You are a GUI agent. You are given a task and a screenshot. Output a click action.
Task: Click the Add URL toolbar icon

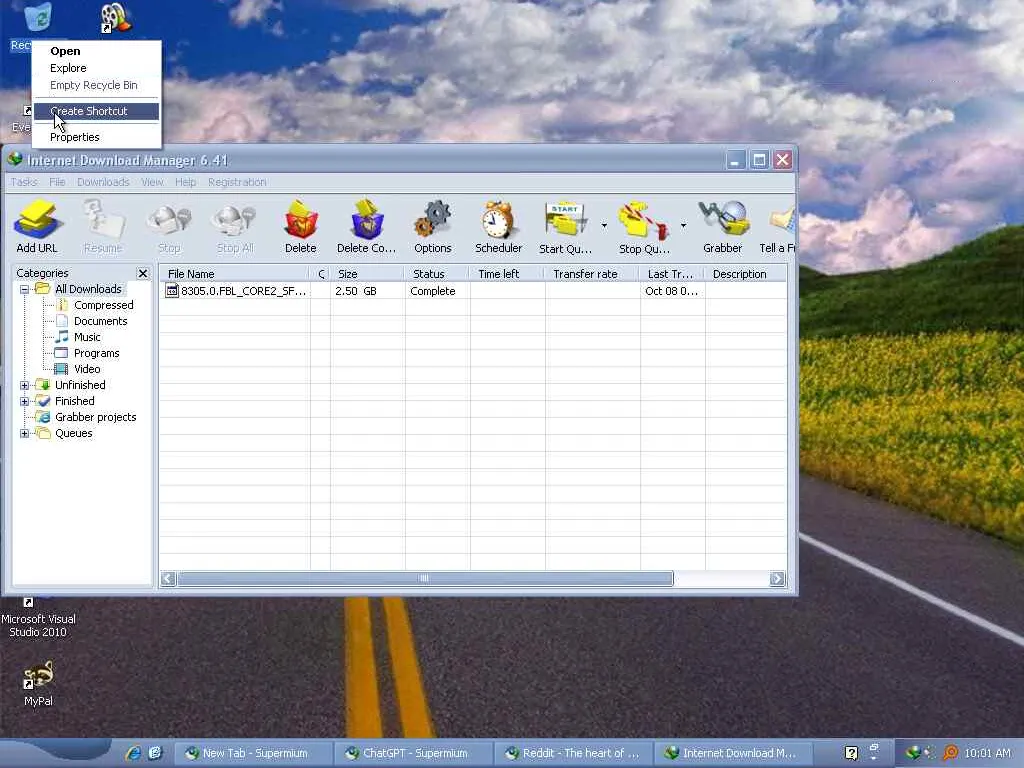click(x=37, y=226)
